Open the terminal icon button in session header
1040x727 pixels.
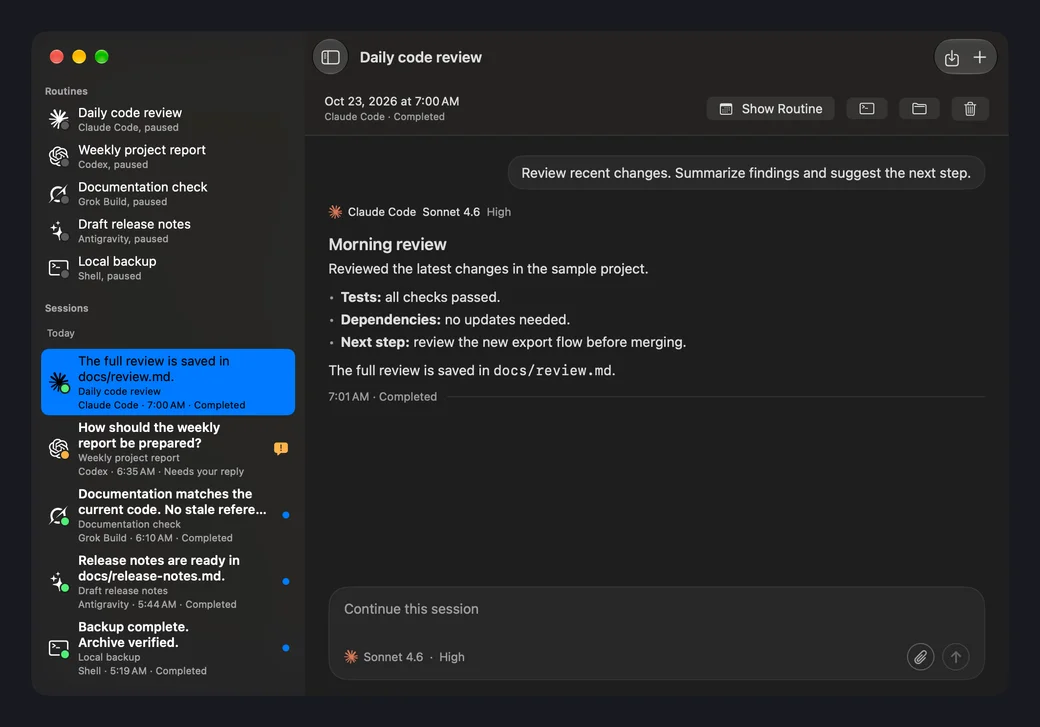pyautogui.click(x=867, y=109)
